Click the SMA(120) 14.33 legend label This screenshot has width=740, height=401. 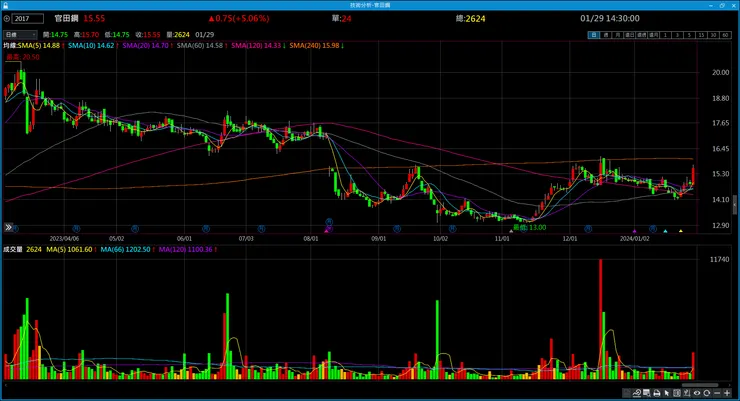coord(256,46)
